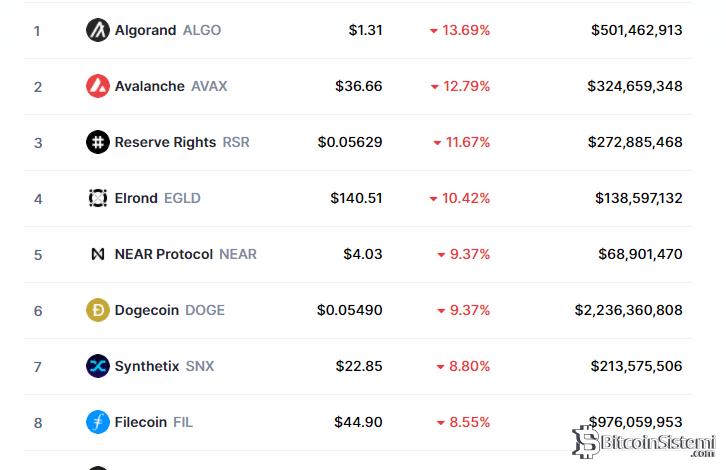Click the Reserve Rights logo icon
Image resolution: width=726 pixels, height=470 pixels.
click(x=97, y=142)
